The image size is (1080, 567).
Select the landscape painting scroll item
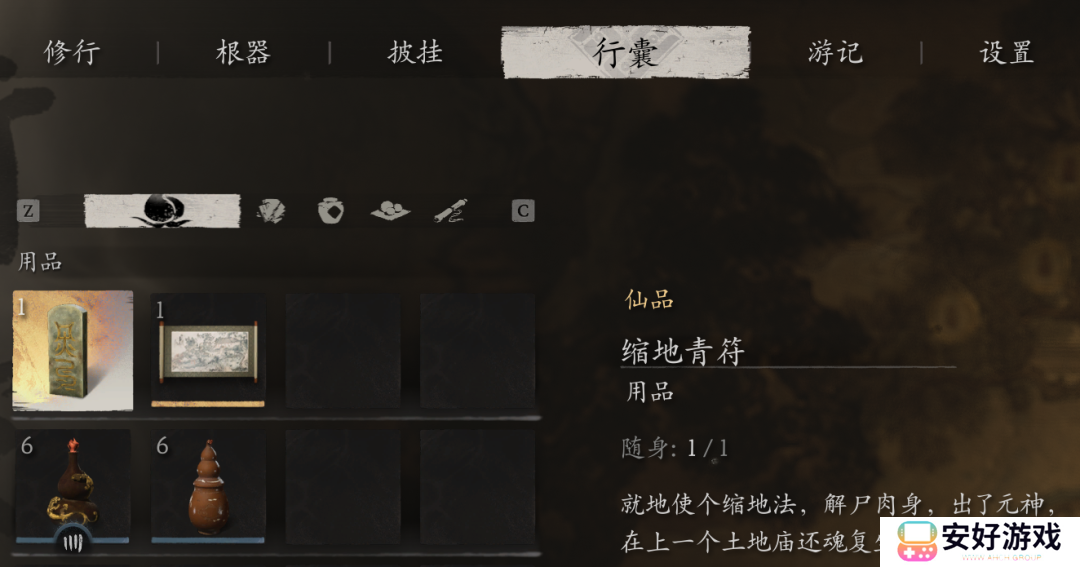click(208, 351)
